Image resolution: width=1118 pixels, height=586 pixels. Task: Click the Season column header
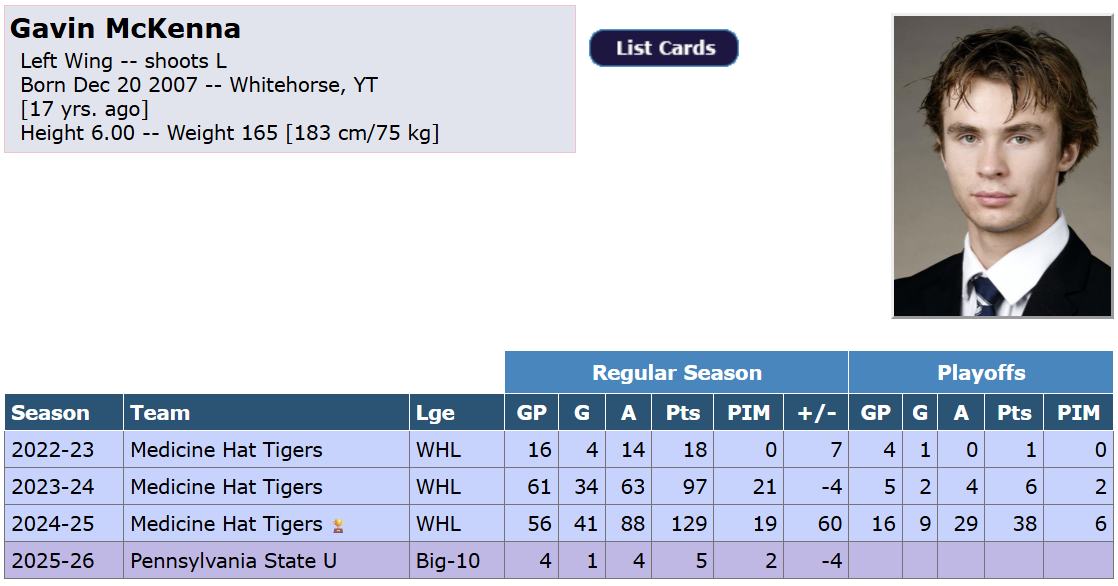51,413
